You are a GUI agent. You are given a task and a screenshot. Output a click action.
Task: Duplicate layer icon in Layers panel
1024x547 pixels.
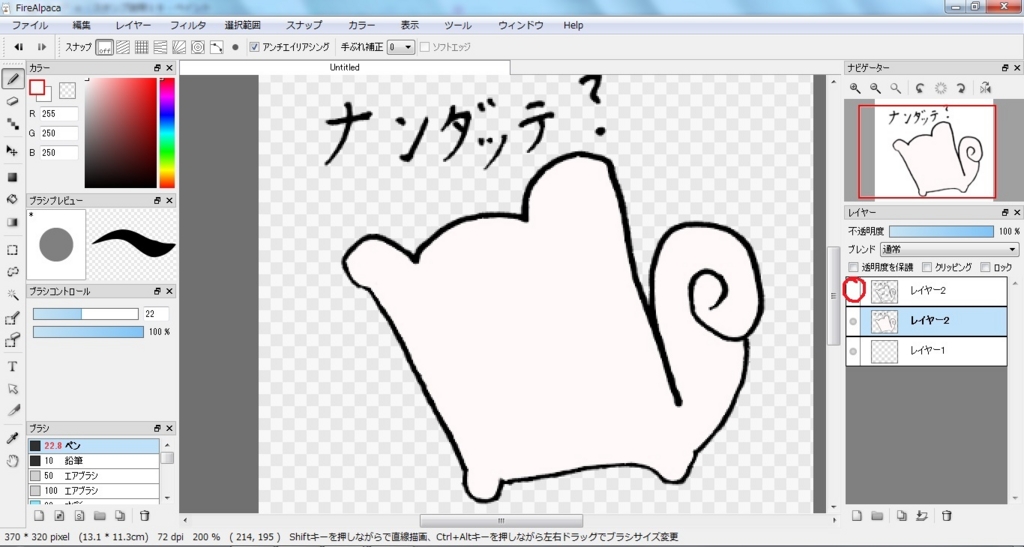click(x=901, y=516)
